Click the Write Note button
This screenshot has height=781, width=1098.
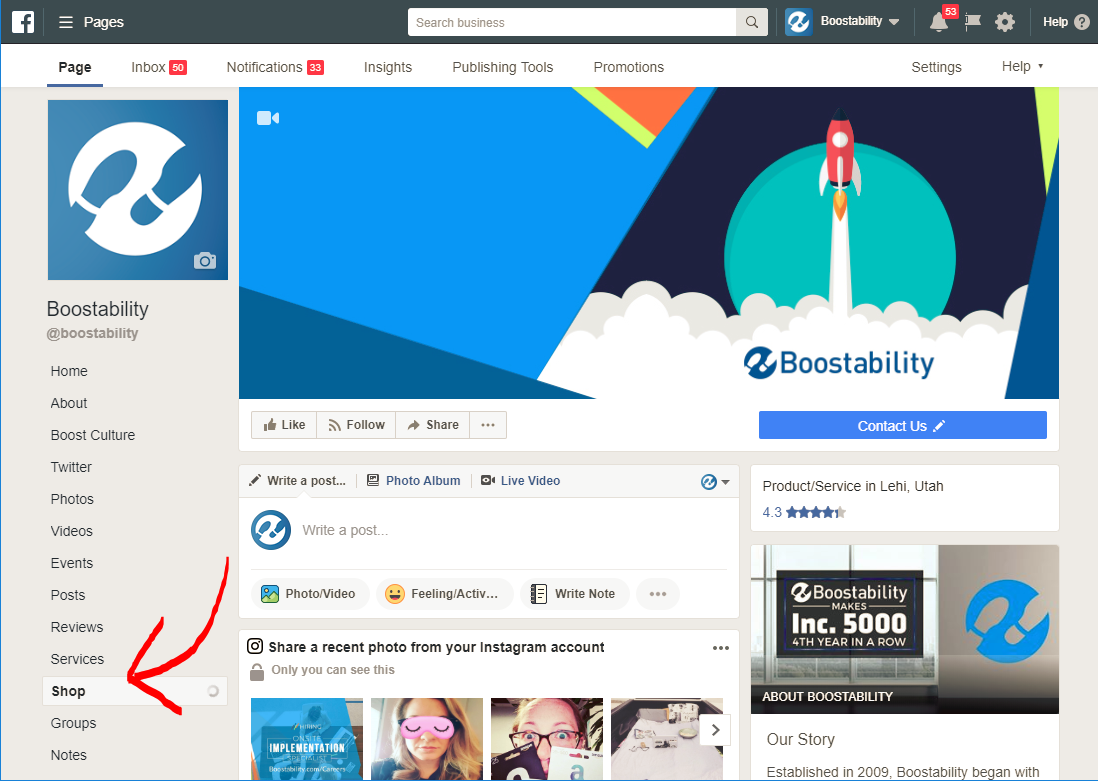tap(574, 594)
